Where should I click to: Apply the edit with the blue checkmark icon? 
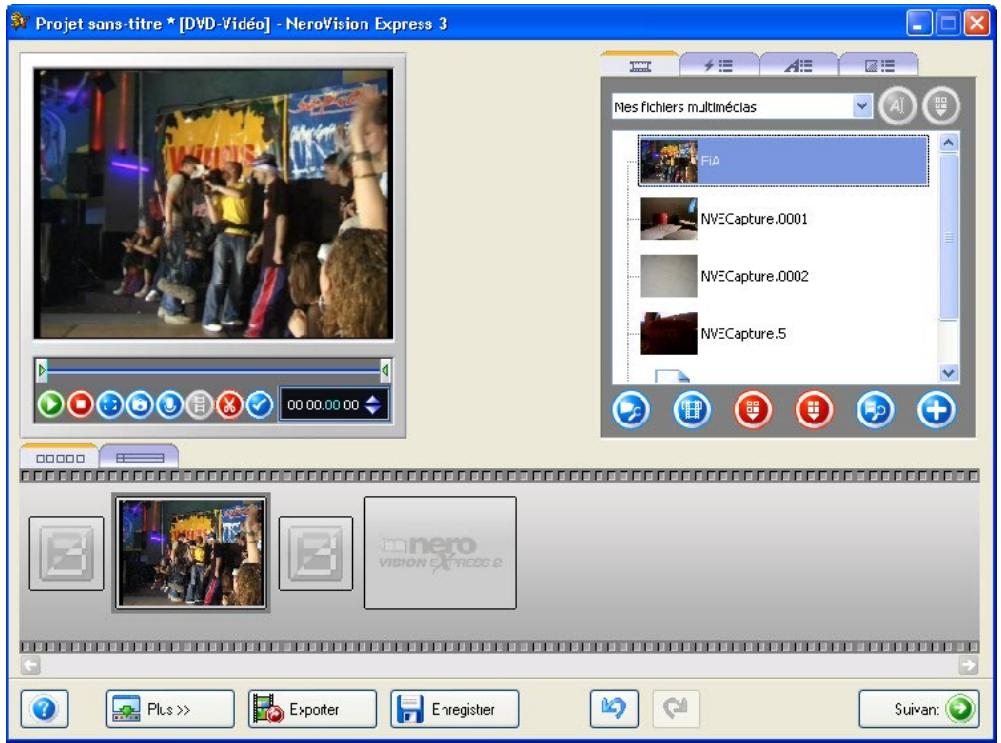(x=259, y=405)
